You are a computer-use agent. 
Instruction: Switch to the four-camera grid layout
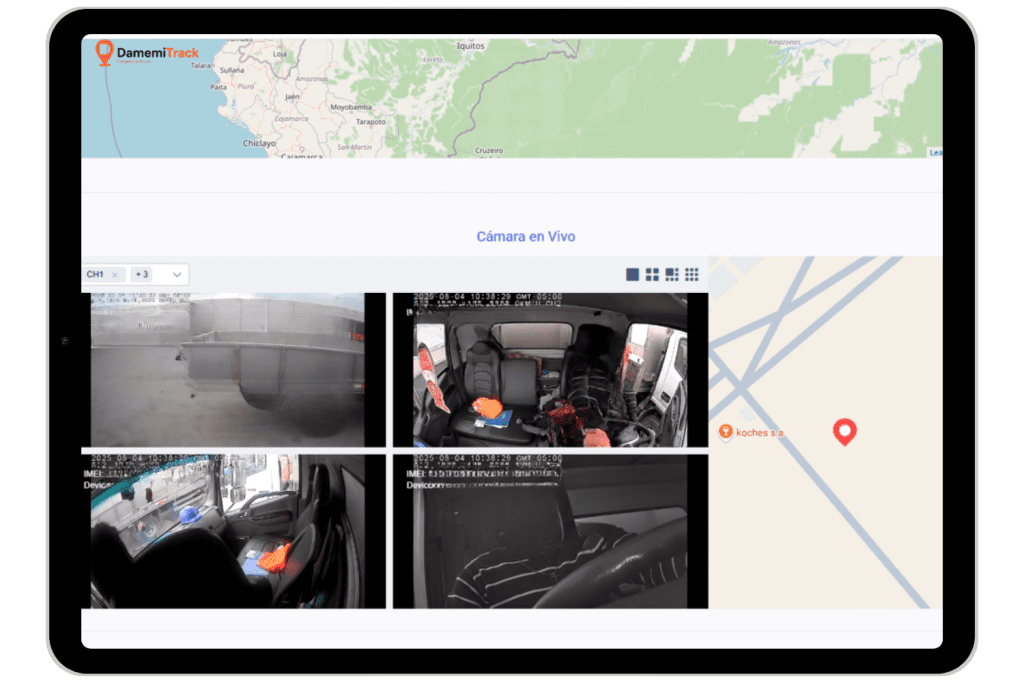pos(652,274)
